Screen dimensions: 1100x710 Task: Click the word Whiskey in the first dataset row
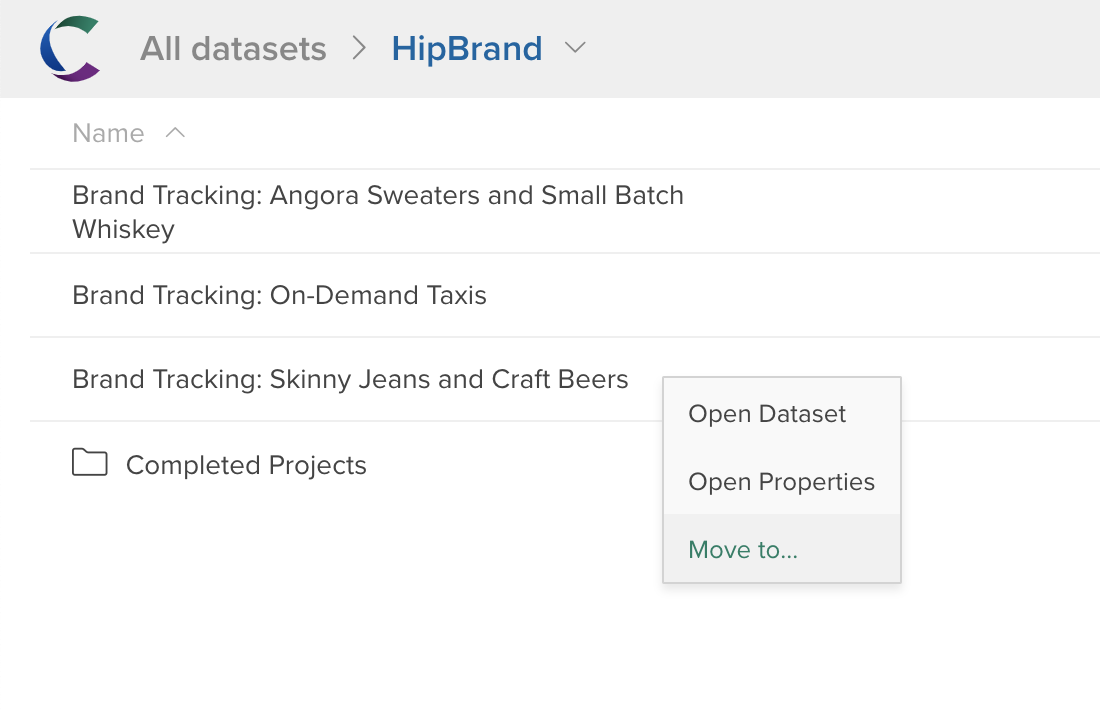point(123,229)
